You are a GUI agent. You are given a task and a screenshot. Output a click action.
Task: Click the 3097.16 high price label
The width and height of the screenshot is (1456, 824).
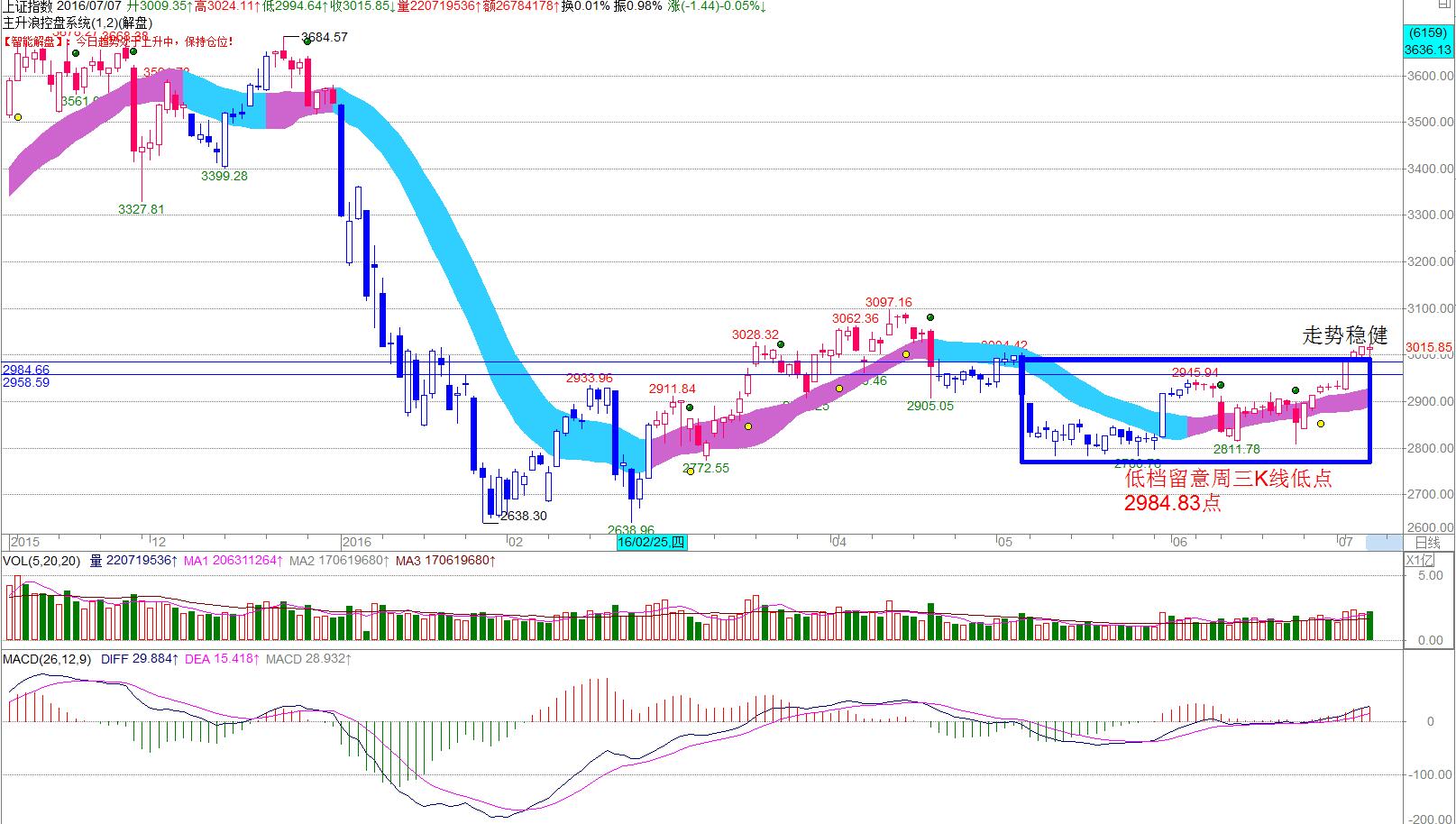pyautogui.click(x=889, y=302)
